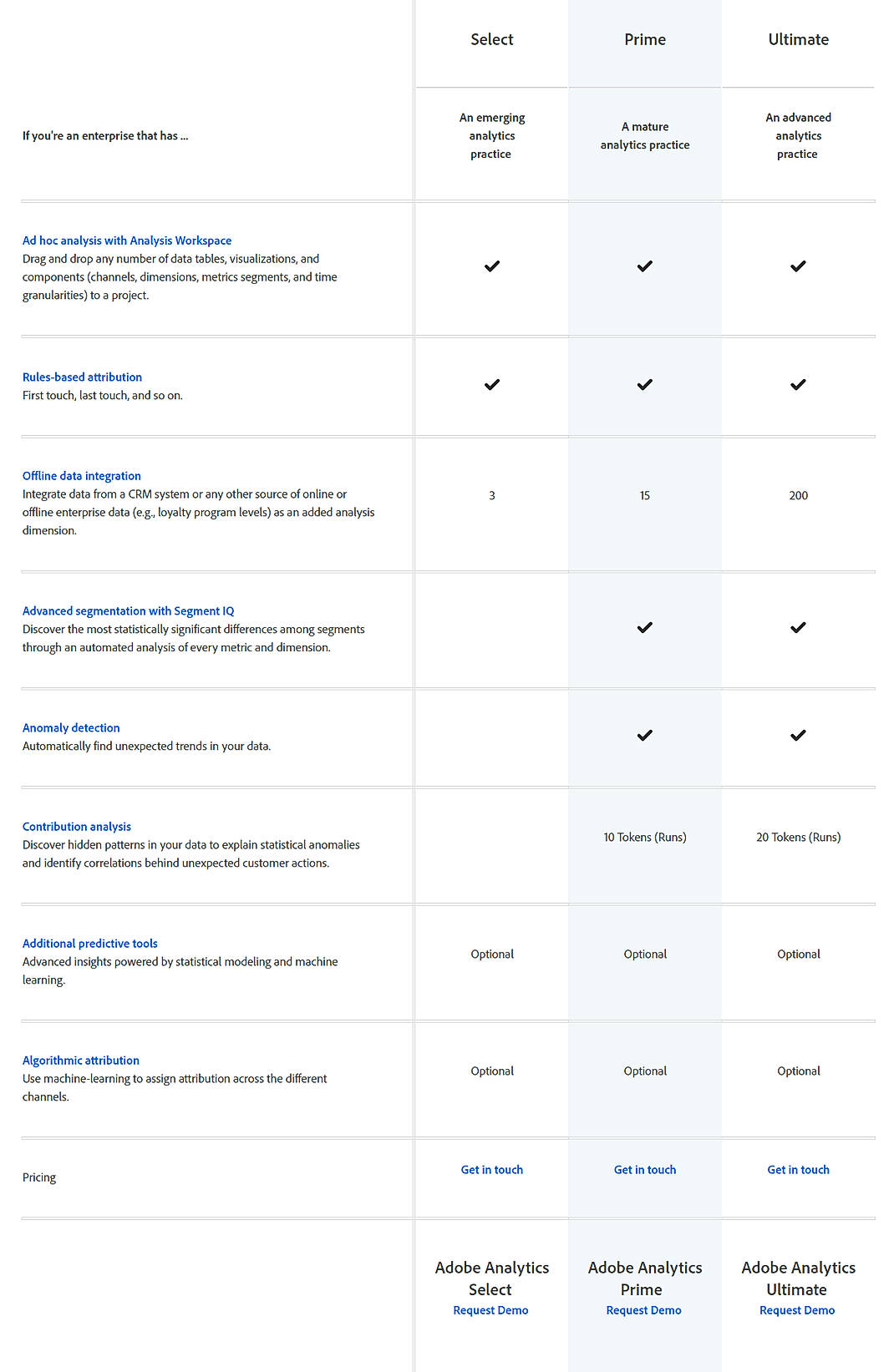
Task: Select the Prime column header
Action: pyautogui.click(x=644, y=38)
